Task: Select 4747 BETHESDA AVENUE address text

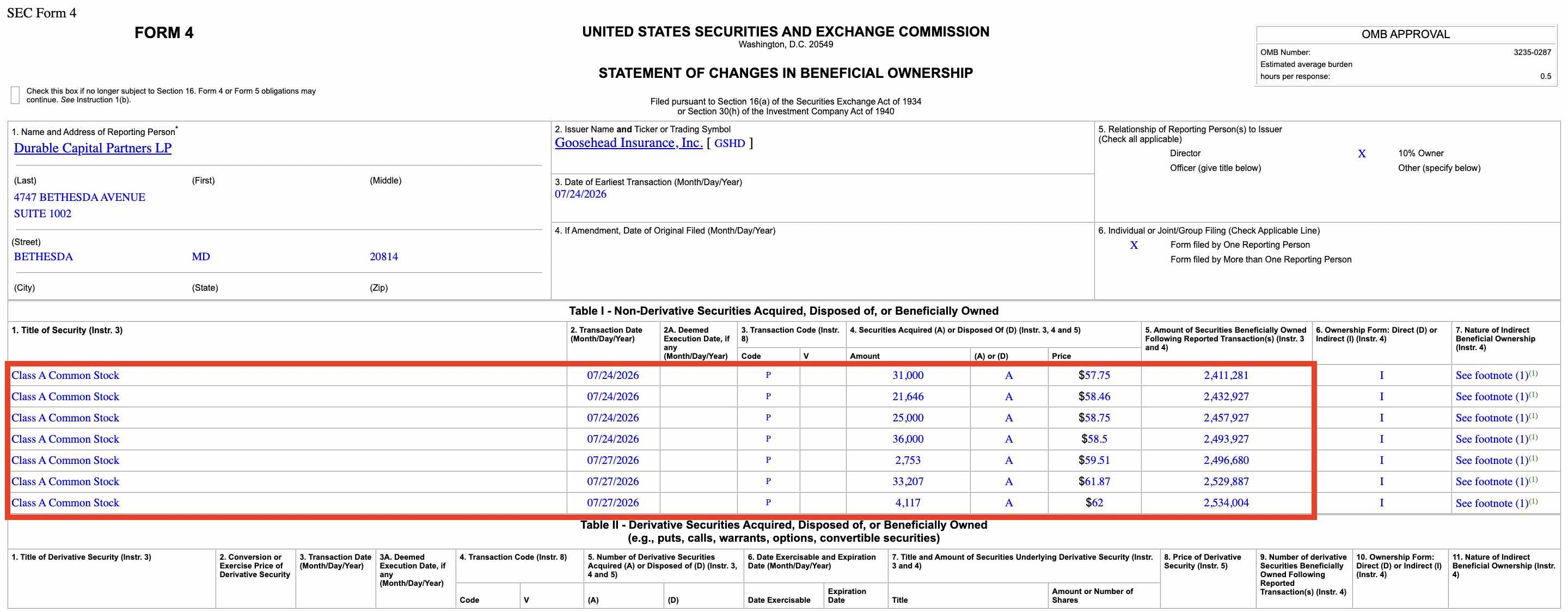Action: click(x=79, y=197)
